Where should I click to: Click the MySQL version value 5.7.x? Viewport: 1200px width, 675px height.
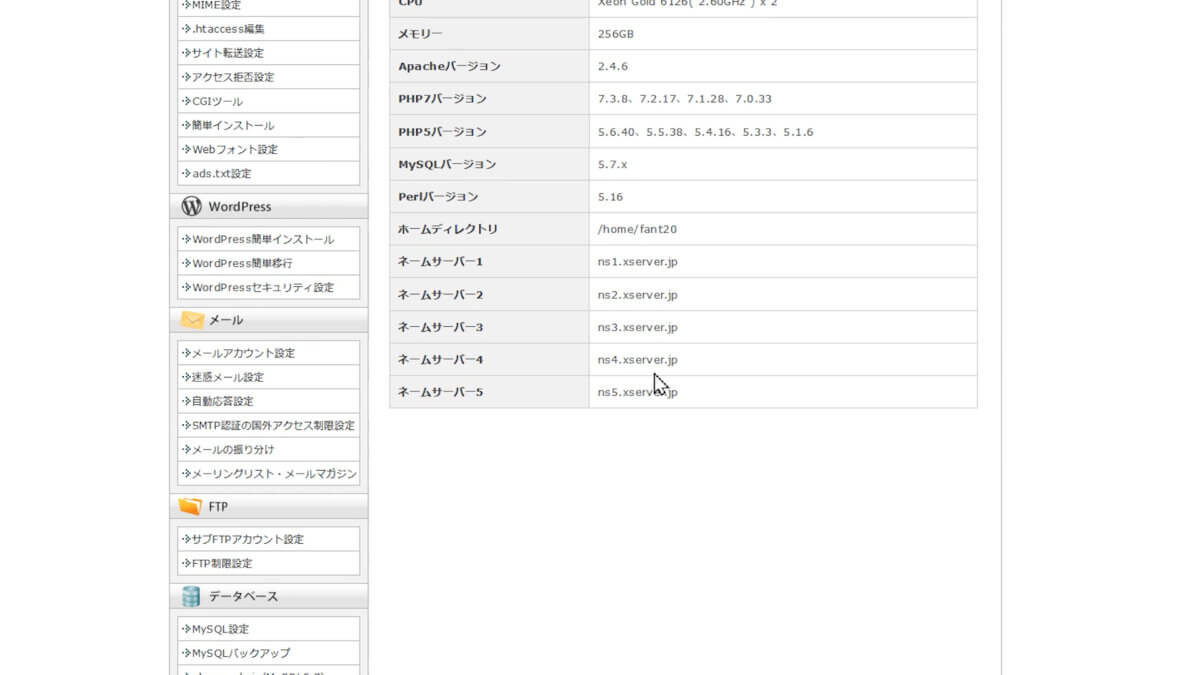pos(613,164)
